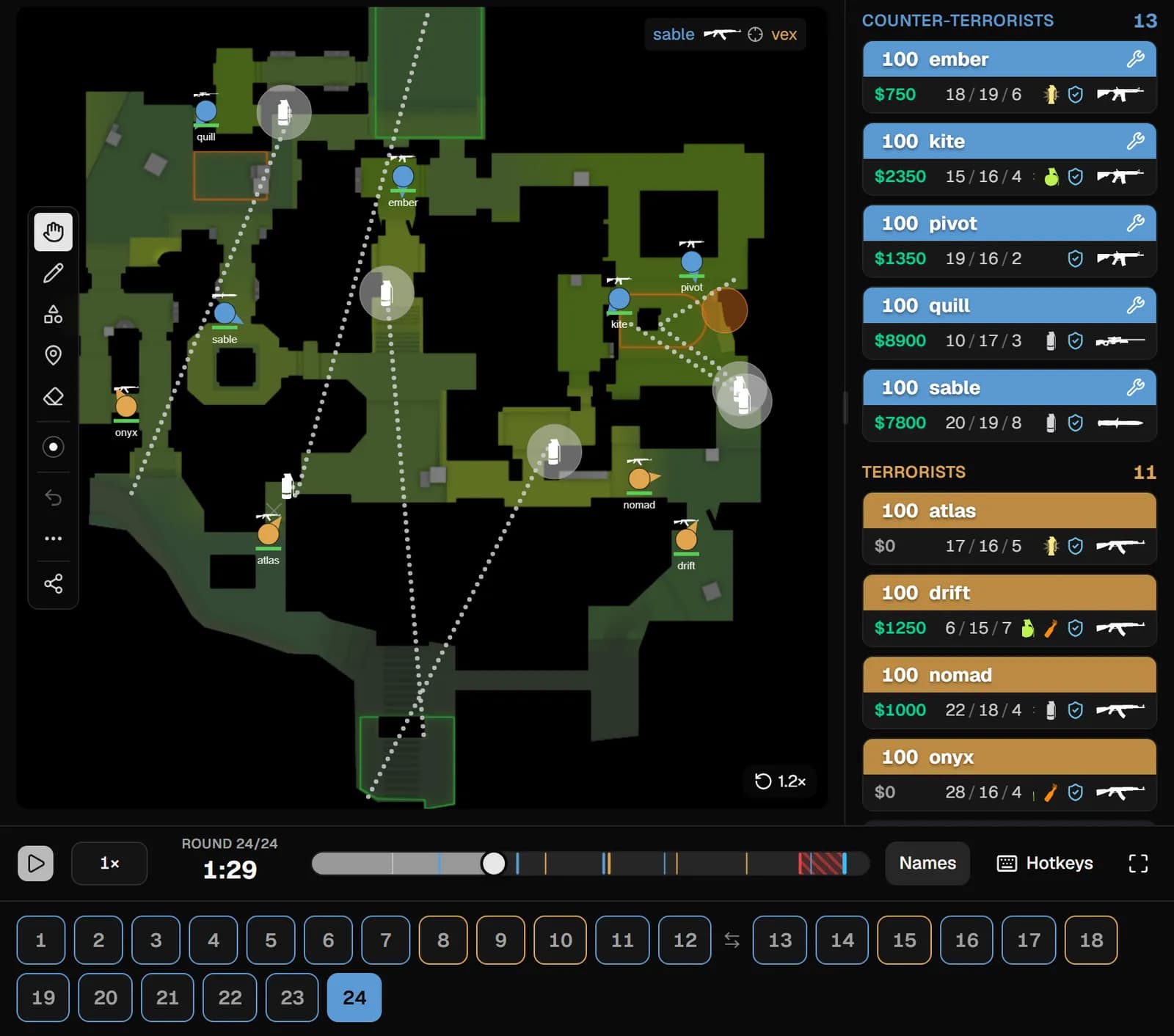Open the more options ellipsis menu
1174x1036 pixels.
tap(53, 539)
